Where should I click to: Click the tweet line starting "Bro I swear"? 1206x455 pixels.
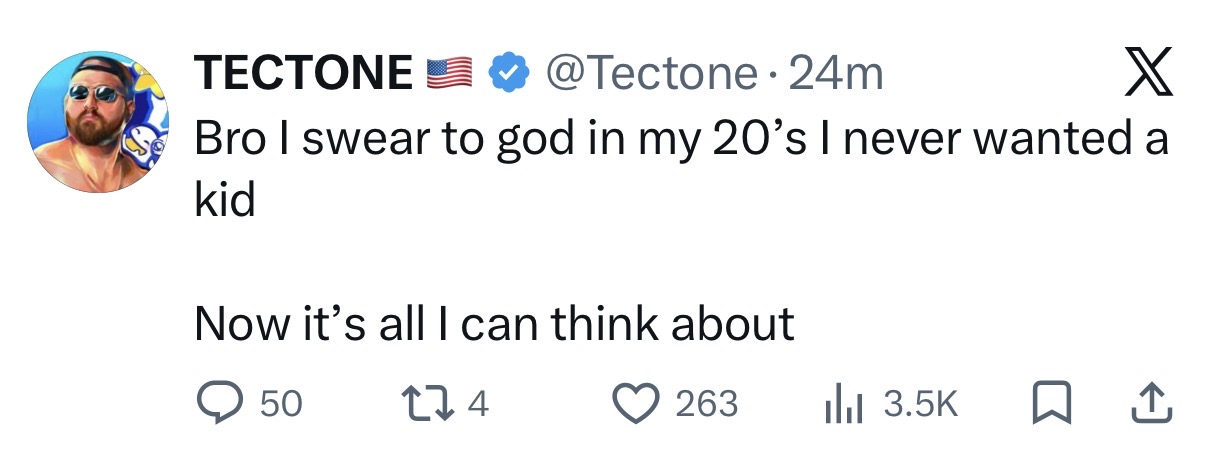[x=680, y=140]
